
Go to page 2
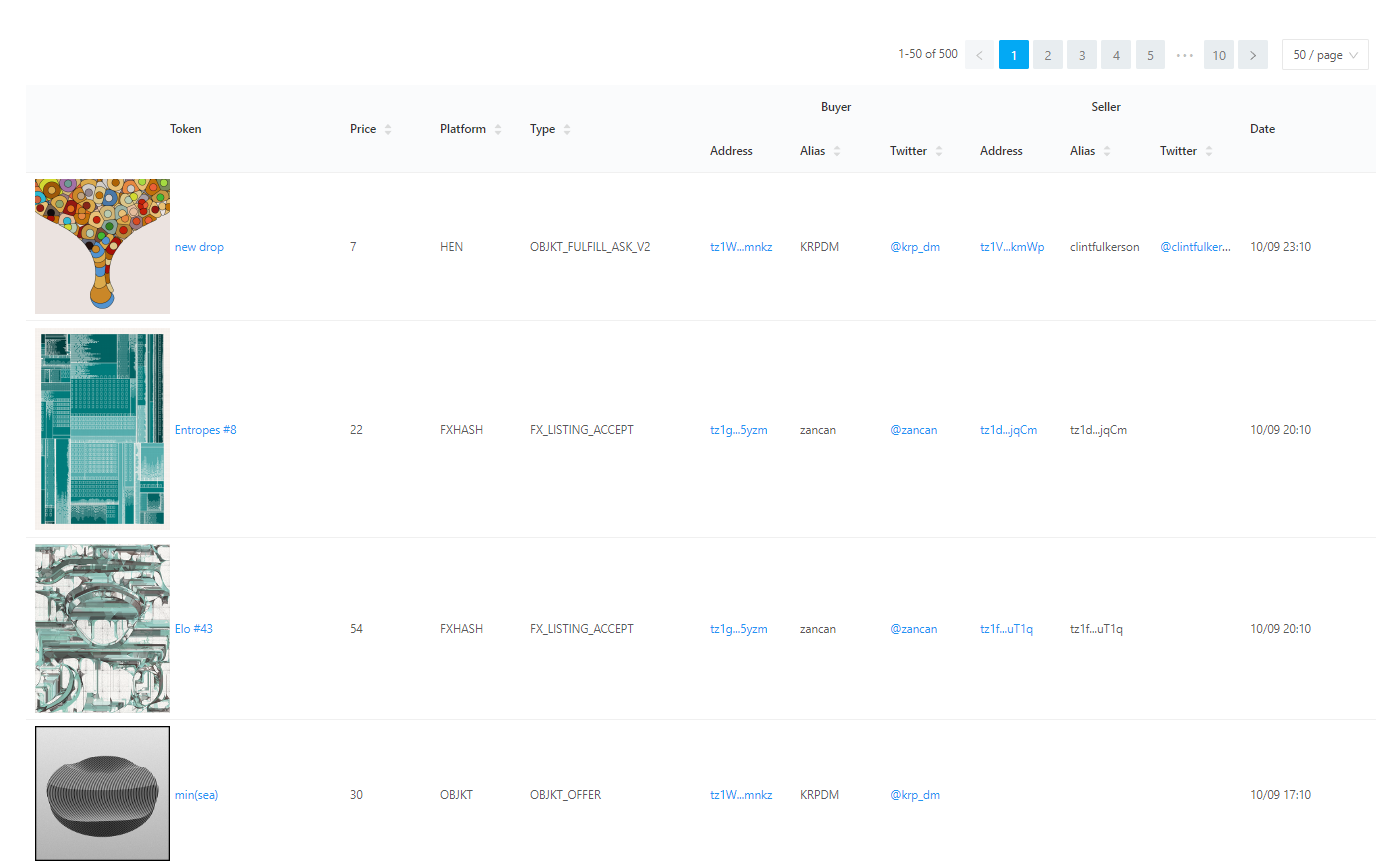click(x=1048, y=55)
